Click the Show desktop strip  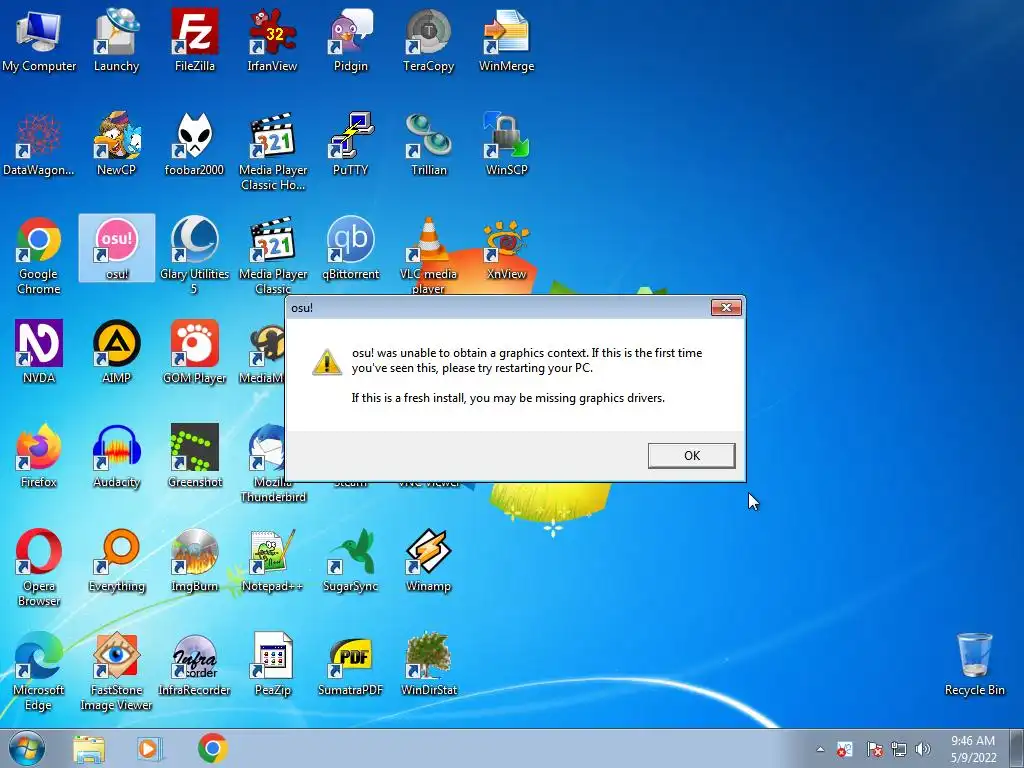tap(1017, 749)
